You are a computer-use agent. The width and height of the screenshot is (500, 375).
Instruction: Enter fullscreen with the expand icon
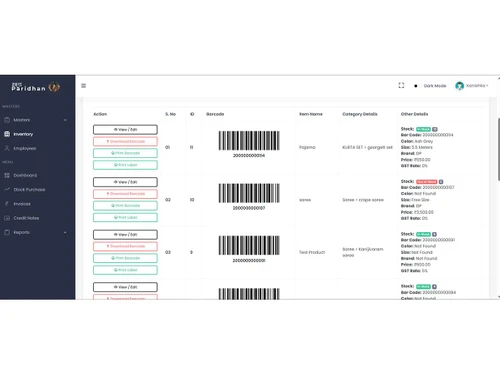point(401,86)
